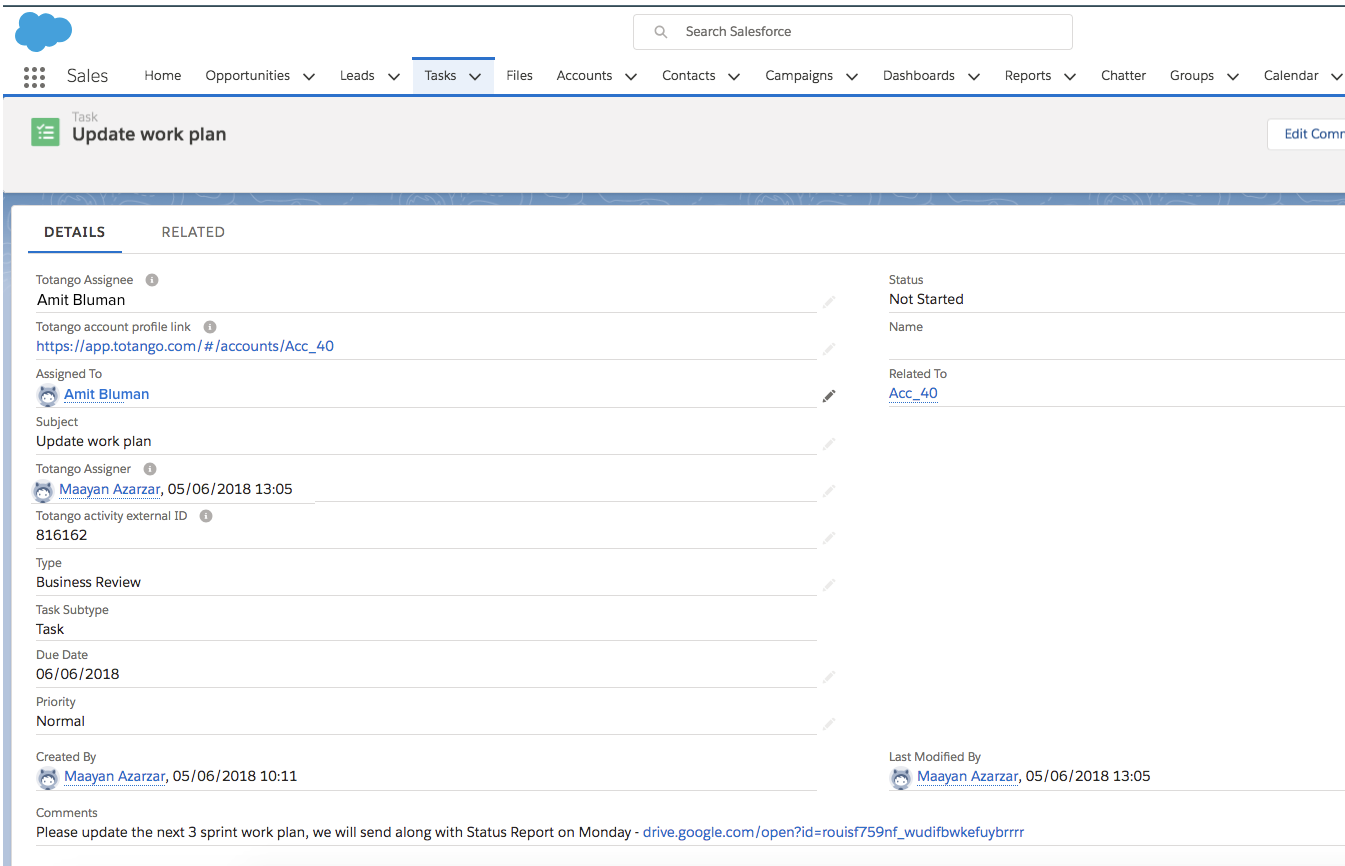Click the due date value 06/06/2018
Screen dimensions: 1345x866
click(78, 675)
